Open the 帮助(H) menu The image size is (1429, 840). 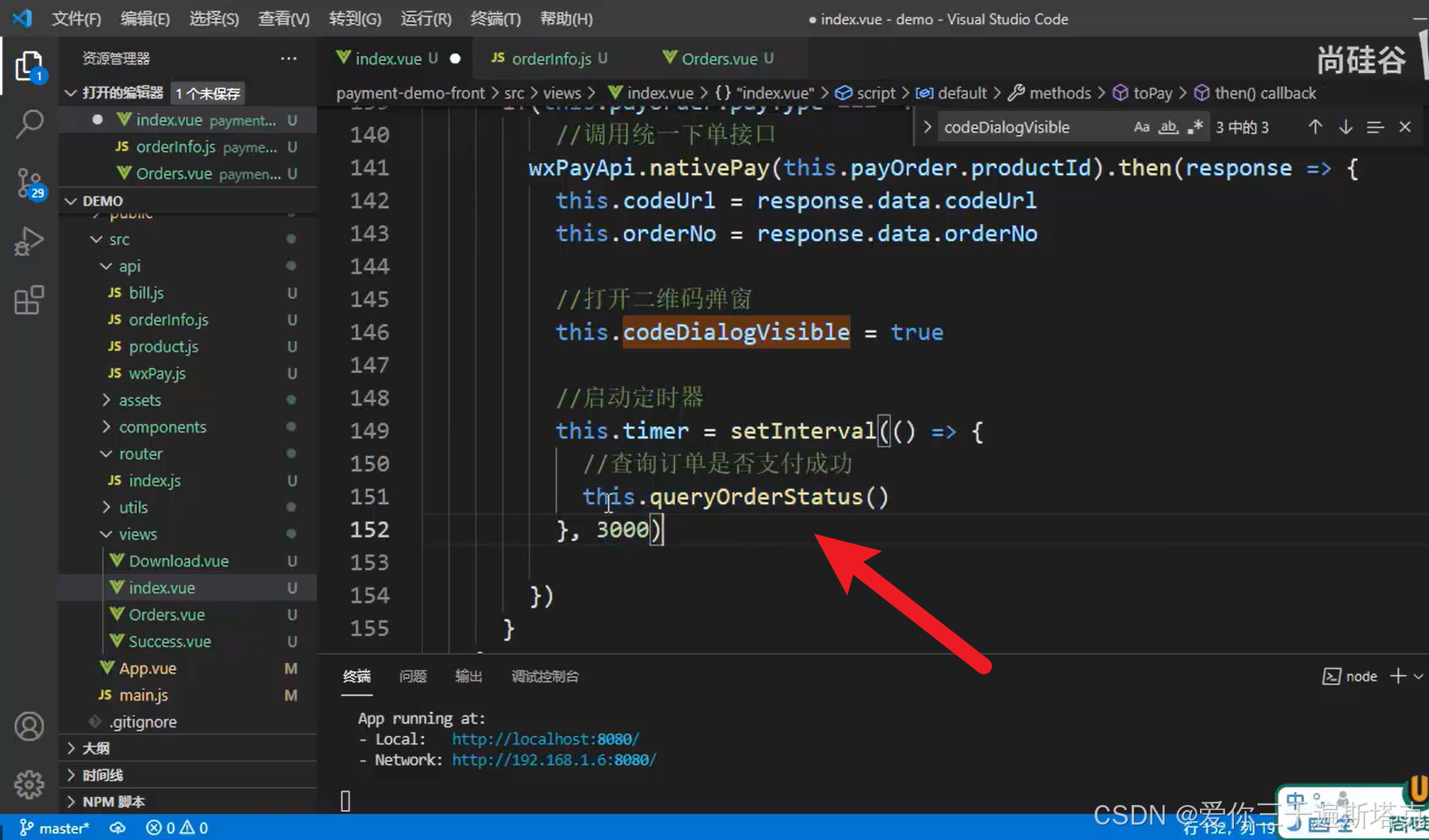coord(566,19)
